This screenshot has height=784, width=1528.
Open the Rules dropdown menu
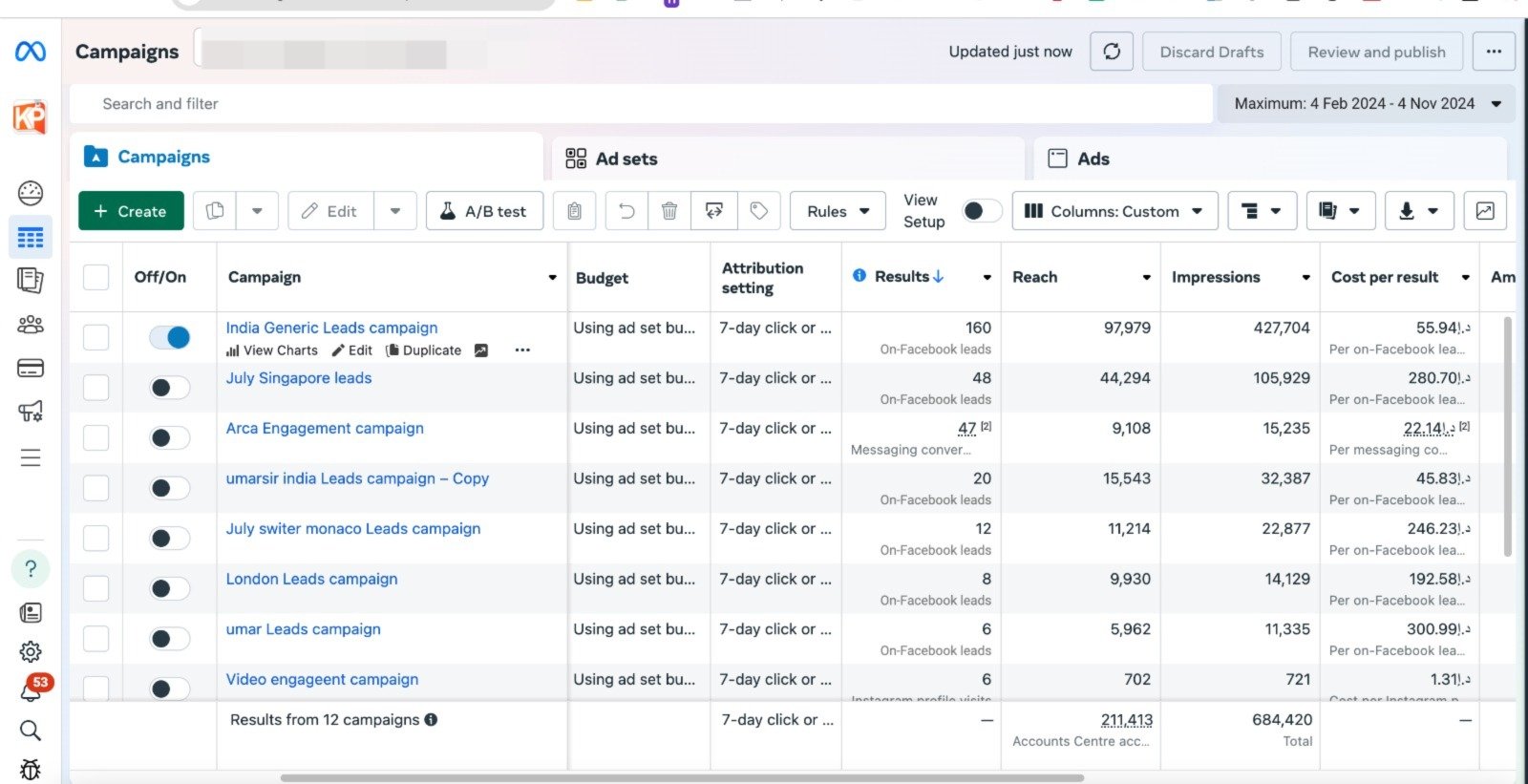[x=838, y=211]
